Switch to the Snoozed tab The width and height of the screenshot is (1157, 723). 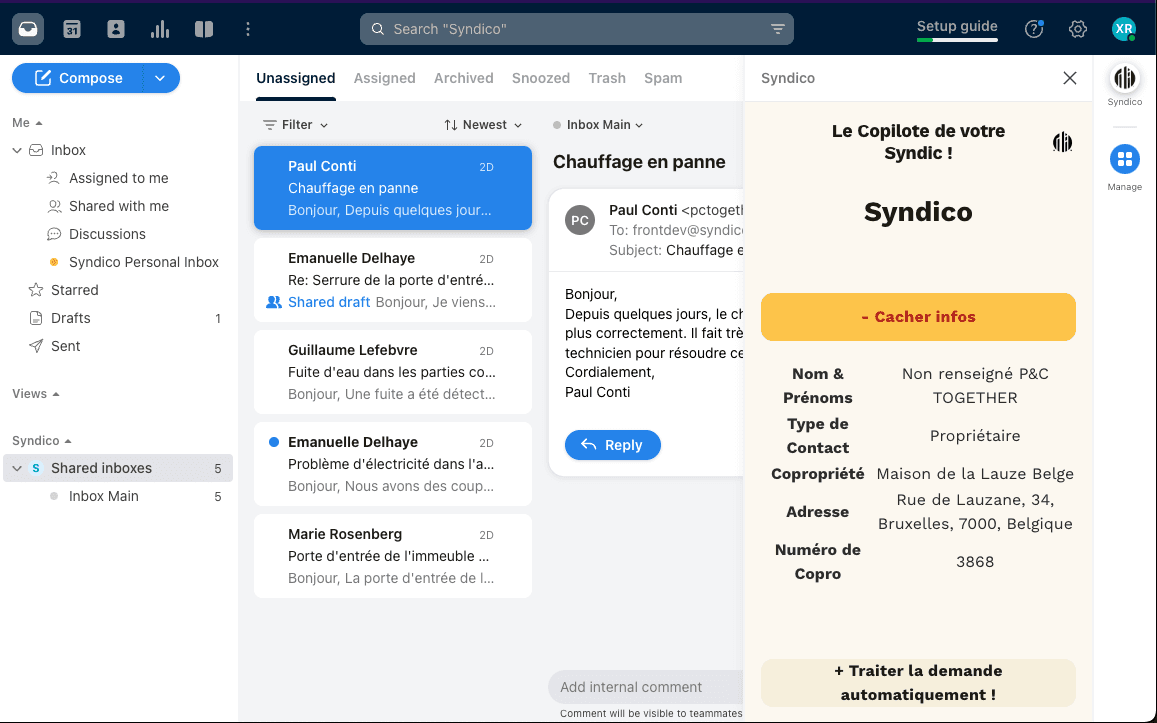(541, 78)
